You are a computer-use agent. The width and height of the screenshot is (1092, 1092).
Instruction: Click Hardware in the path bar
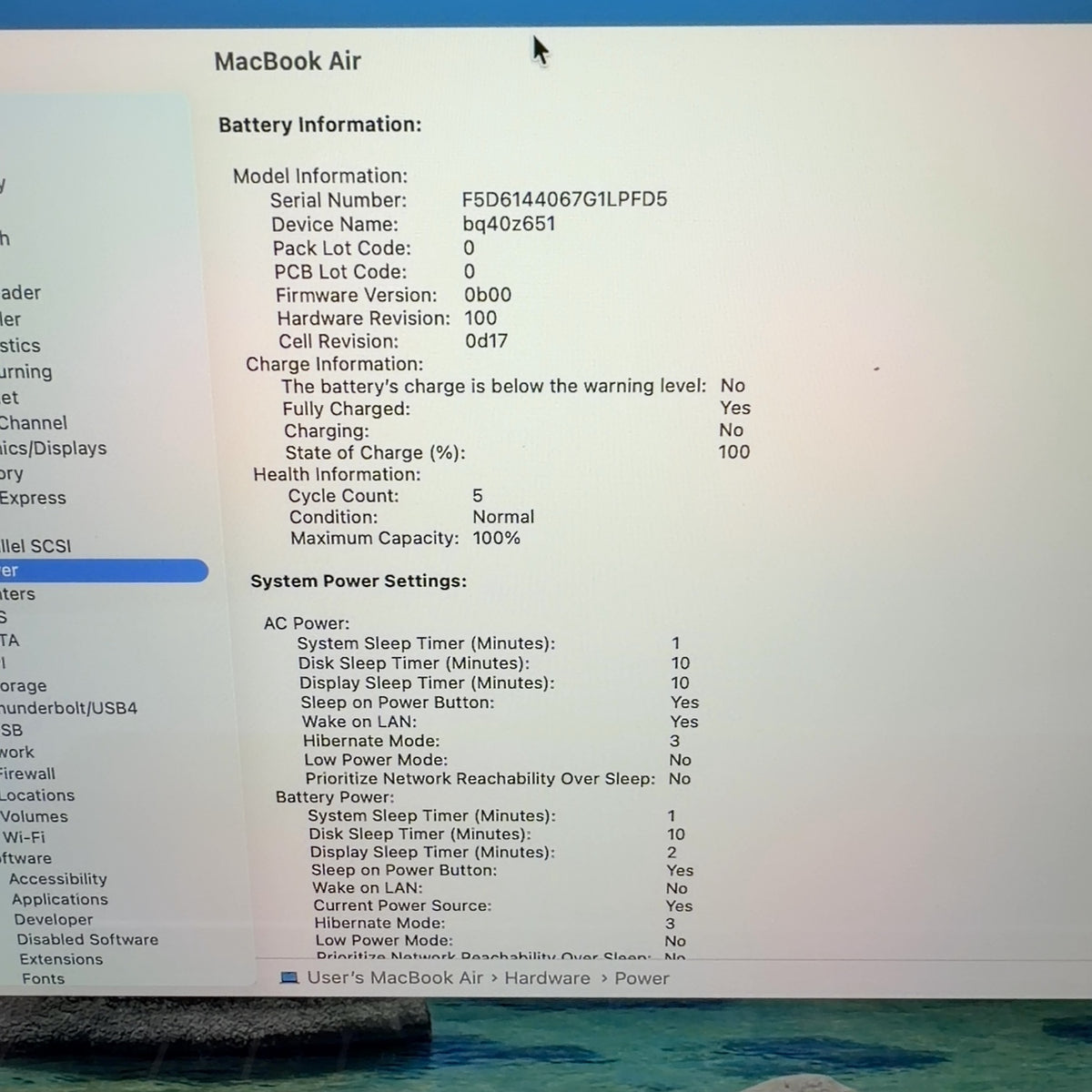[548, 978]
